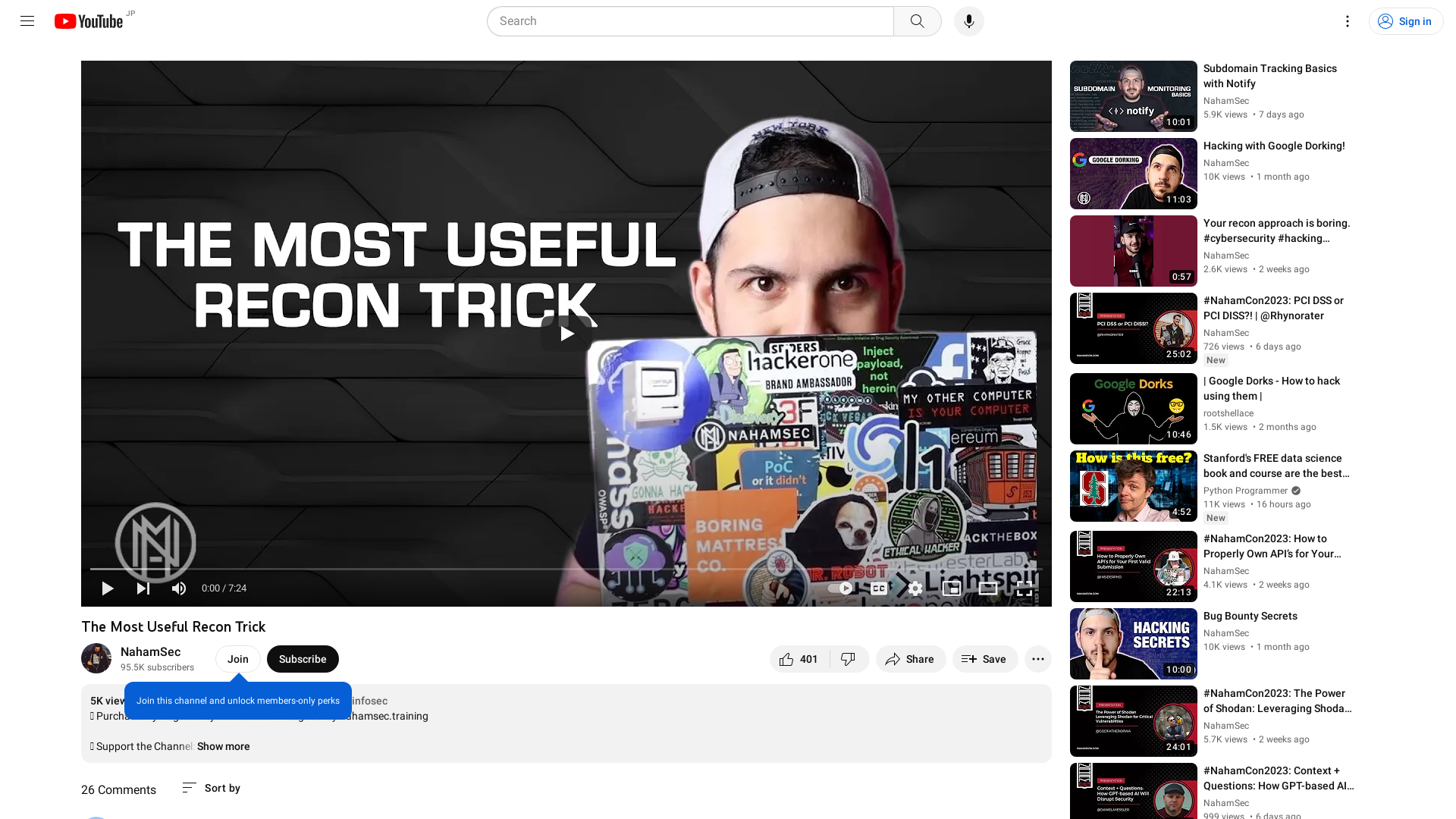This screenshot has height=819, width=1456.
Task: Open Subdomain Tracking Basics thumbnail
Action: (x=1133, y=96)
